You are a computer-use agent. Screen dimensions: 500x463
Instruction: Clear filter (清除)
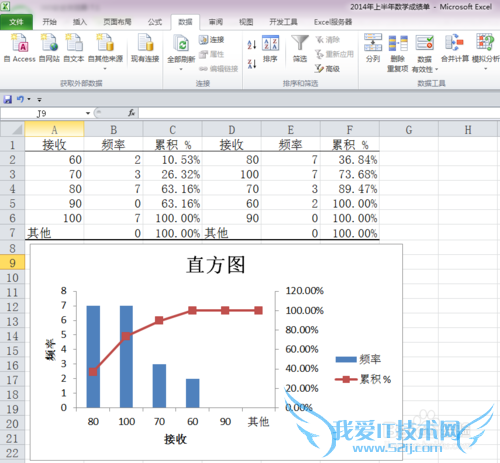pyautogui.click(x=328, y=40)
